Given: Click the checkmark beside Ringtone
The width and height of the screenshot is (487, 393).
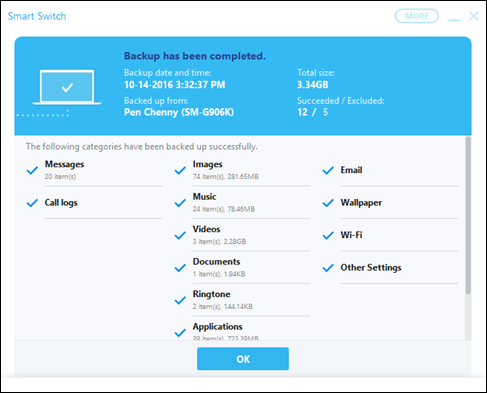Looking at the screenshot, I should point(180,300).
